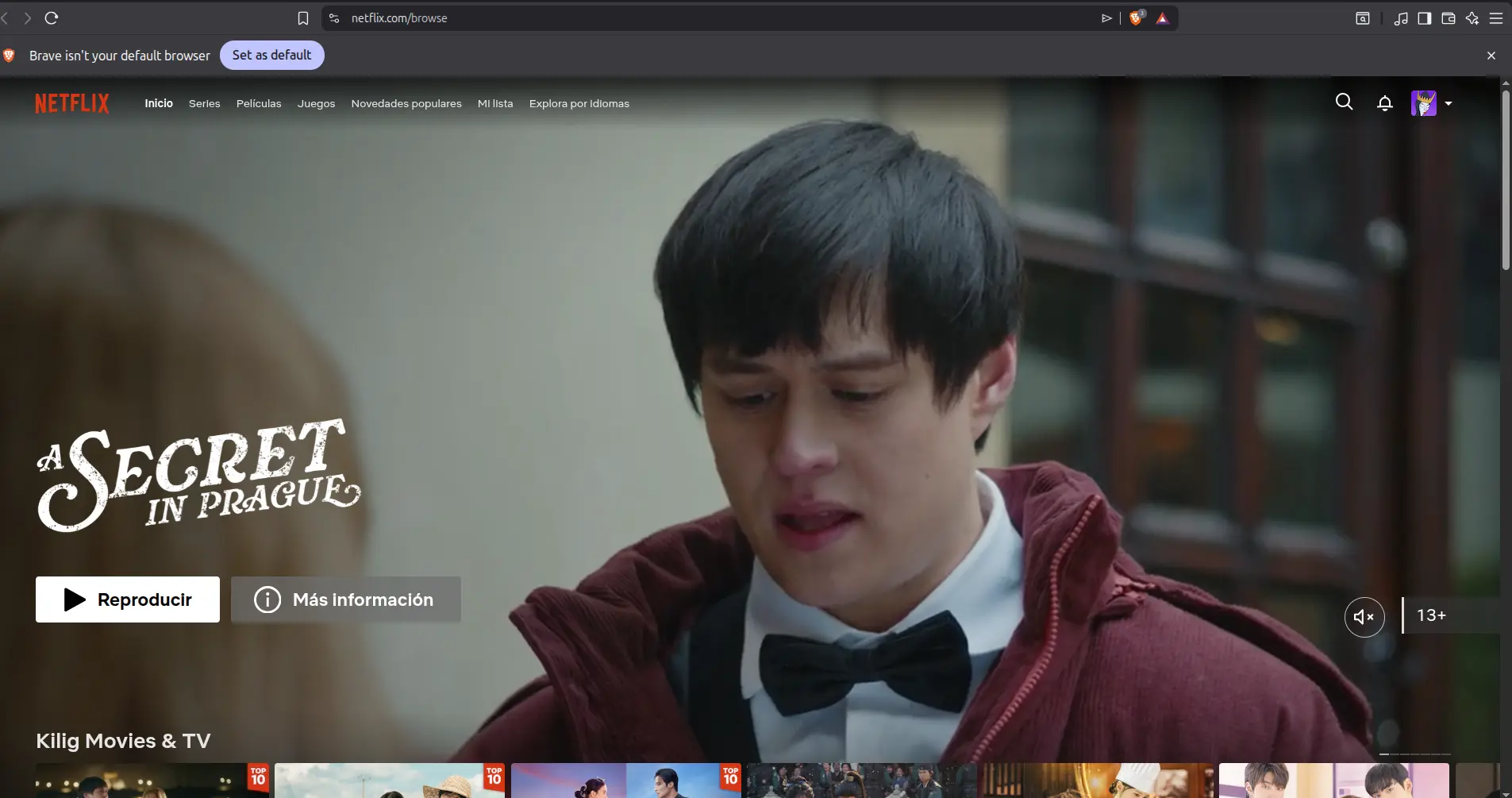
Task: Expand the profile account dropdown arrow
Action: [x=1449, y=103]
